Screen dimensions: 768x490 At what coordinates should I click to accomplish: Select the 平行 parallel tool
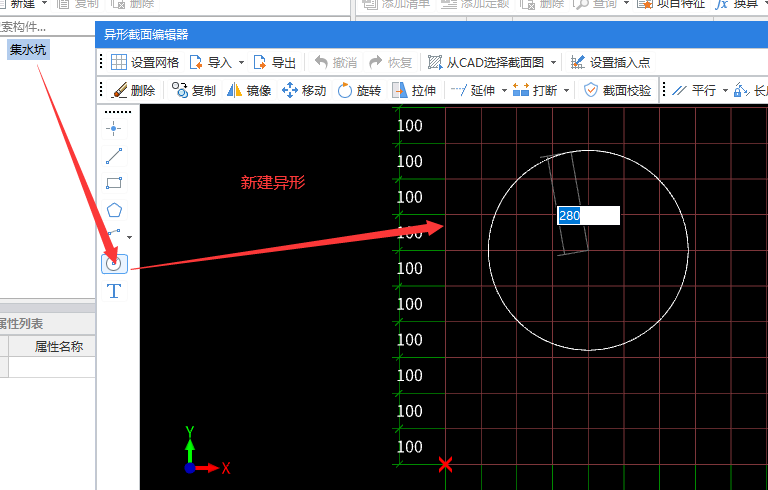(x=695, y=90)
